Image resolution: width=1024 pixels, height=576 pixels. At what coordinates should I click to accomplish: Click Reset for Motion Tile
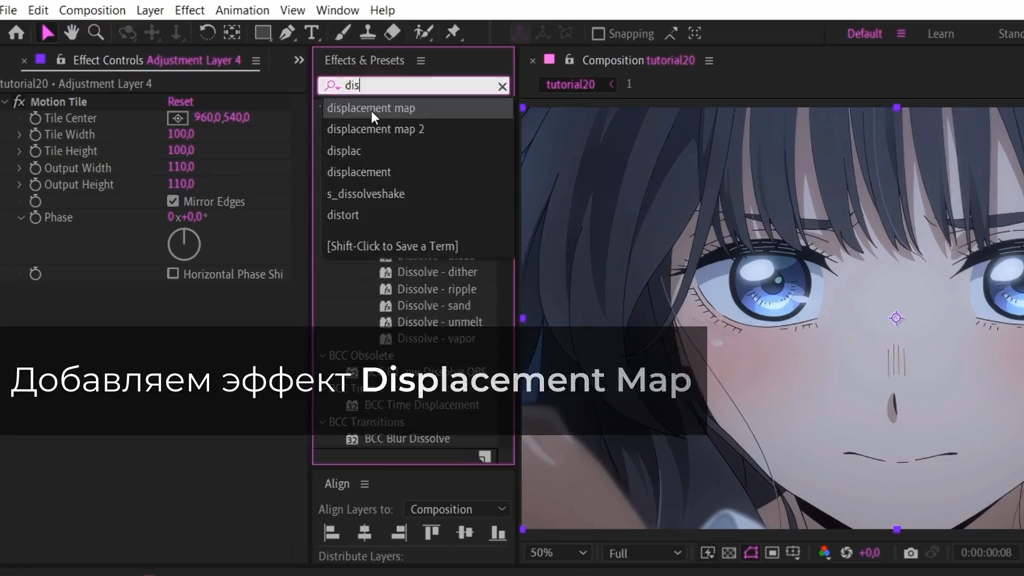(x=180, y=102)
